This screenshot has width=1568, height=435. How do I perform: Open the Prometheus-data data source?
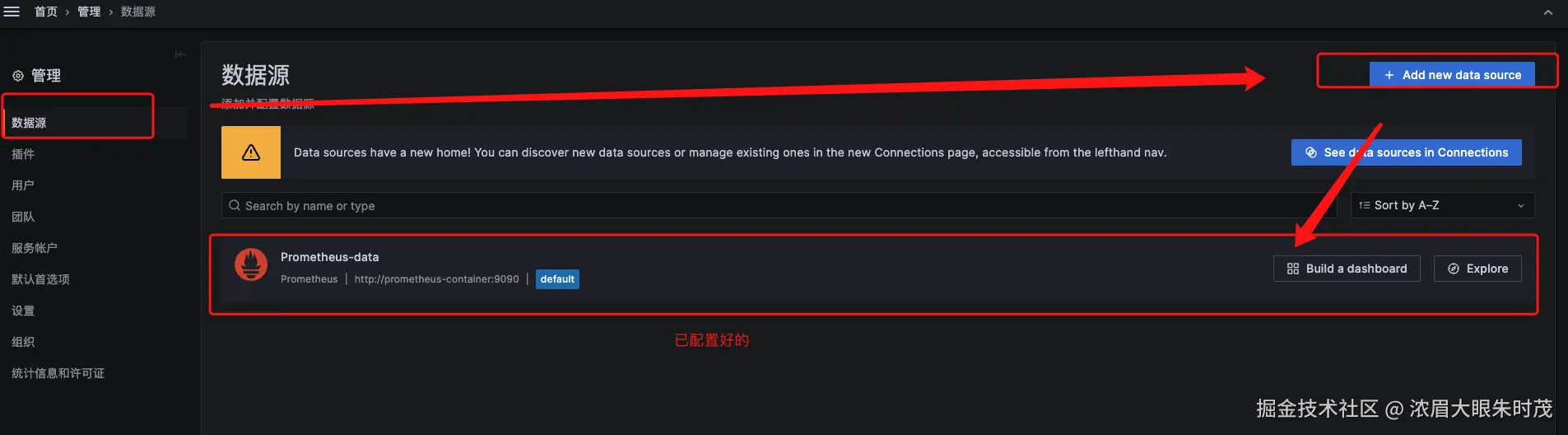(x=329, y=257)
